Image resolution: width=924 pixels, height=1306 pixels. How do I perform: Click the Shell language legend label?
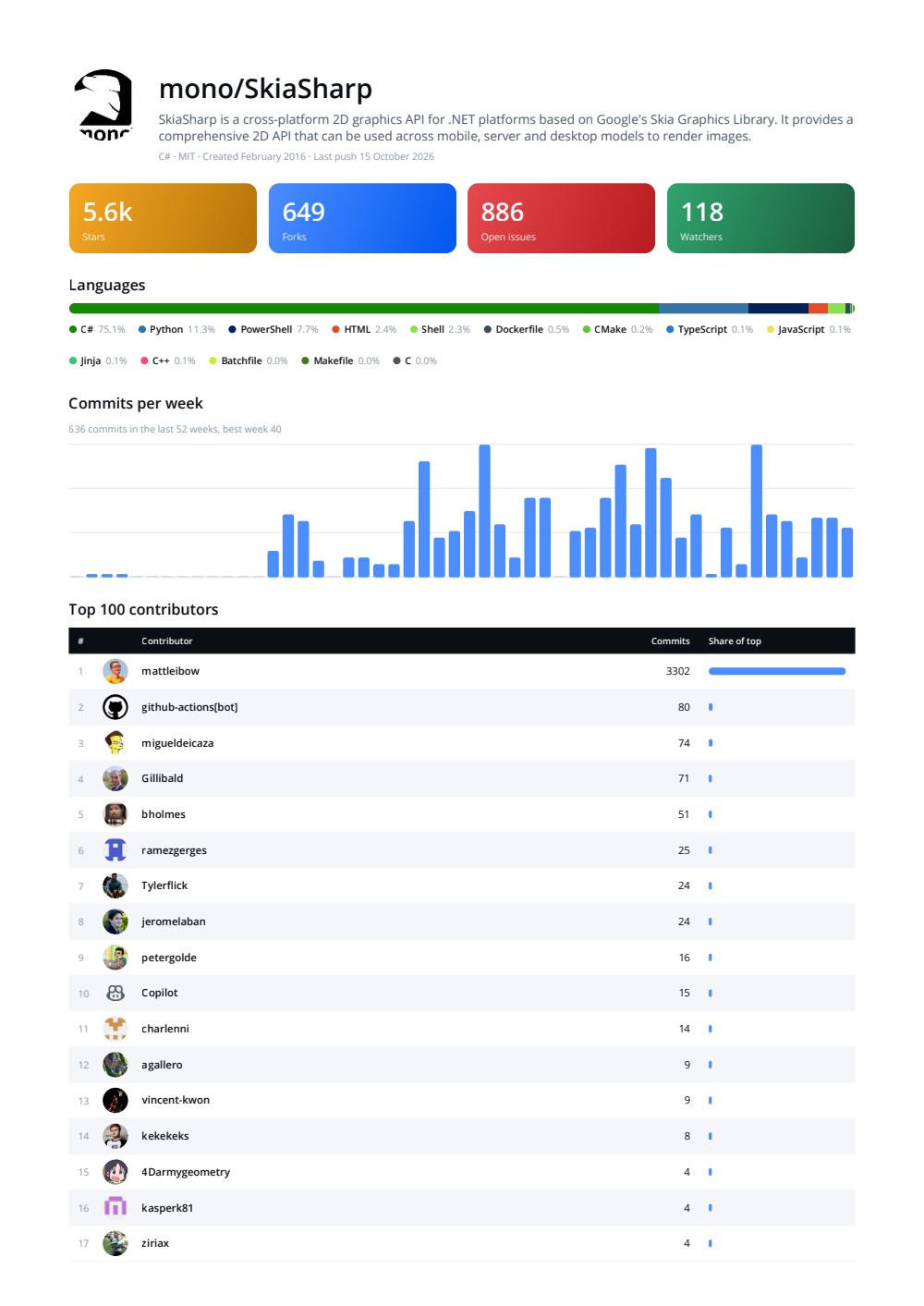[432, 329]
